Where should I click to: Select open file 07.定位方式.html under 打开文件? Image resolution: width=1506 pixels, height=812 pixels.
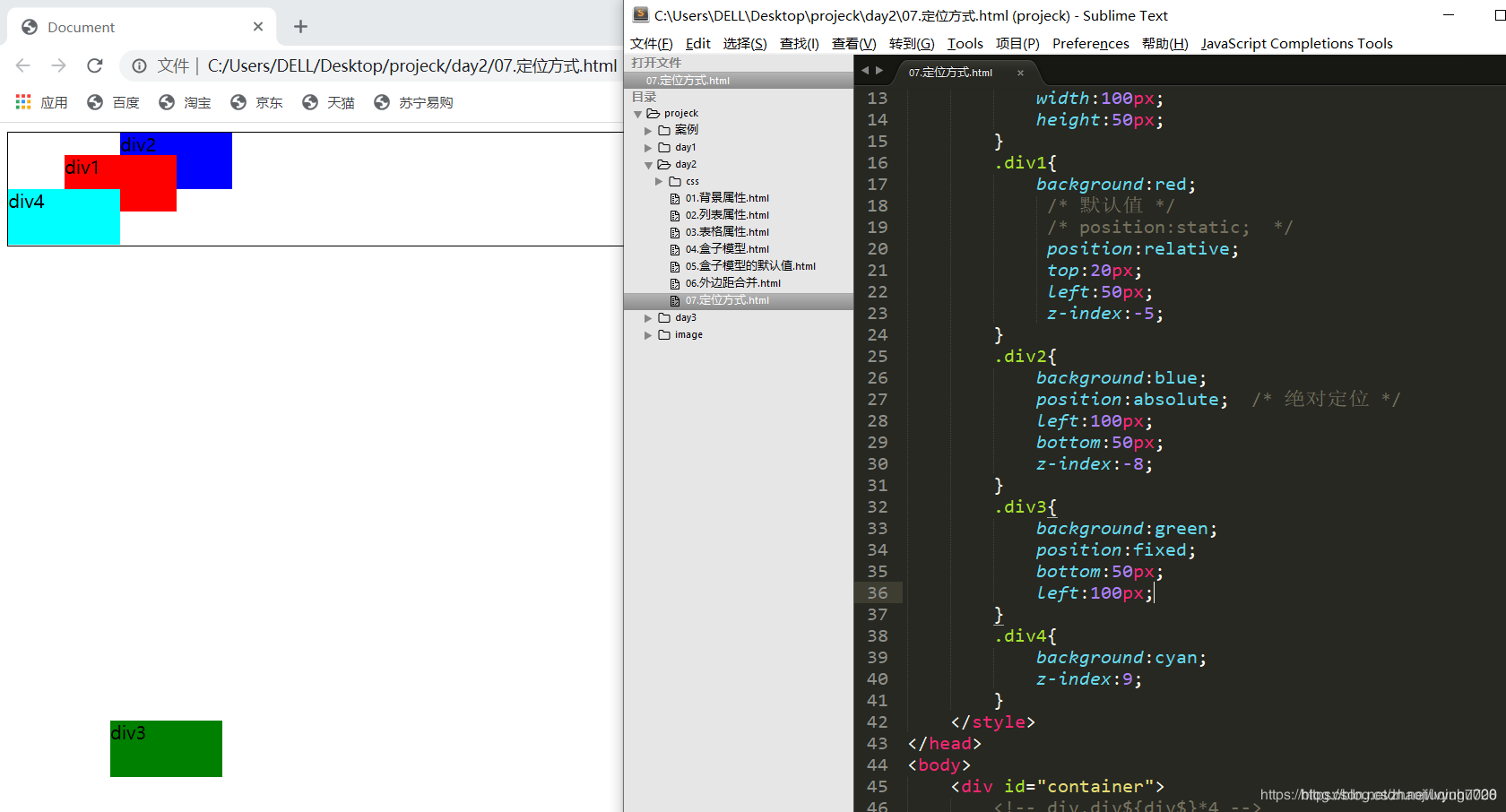coord(688,81)
